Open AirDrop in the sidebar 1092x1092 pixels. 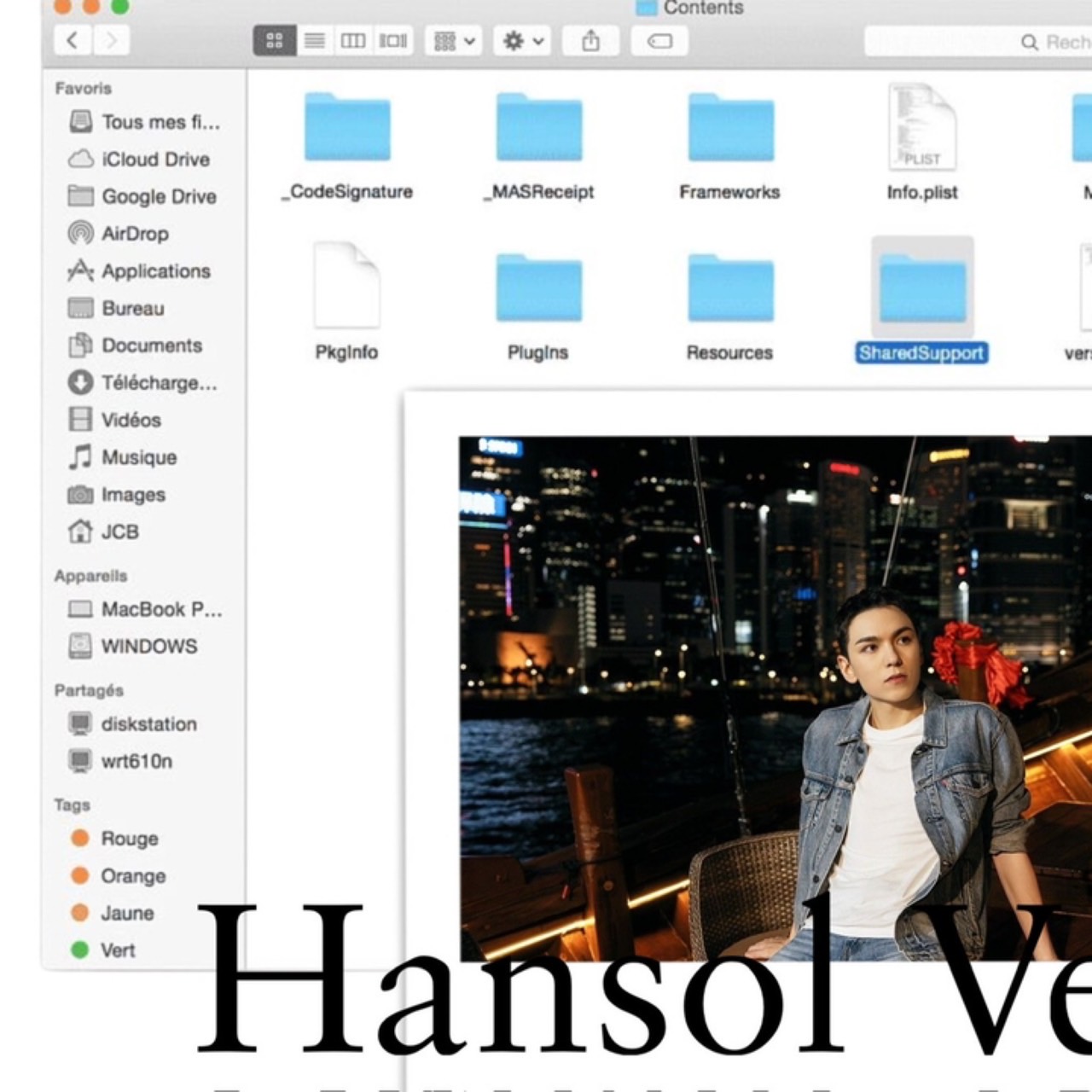coord(134,233)
